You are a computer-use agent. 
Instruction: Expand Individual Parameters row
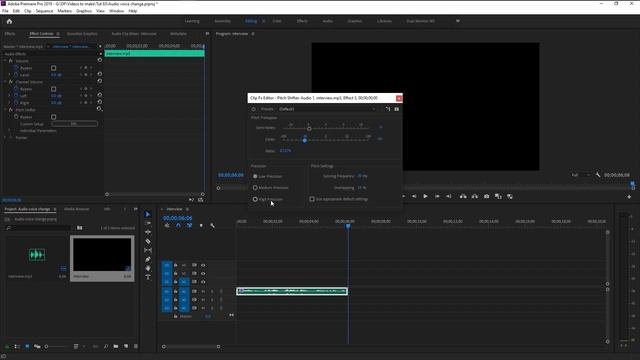click(x=10, y=131)
